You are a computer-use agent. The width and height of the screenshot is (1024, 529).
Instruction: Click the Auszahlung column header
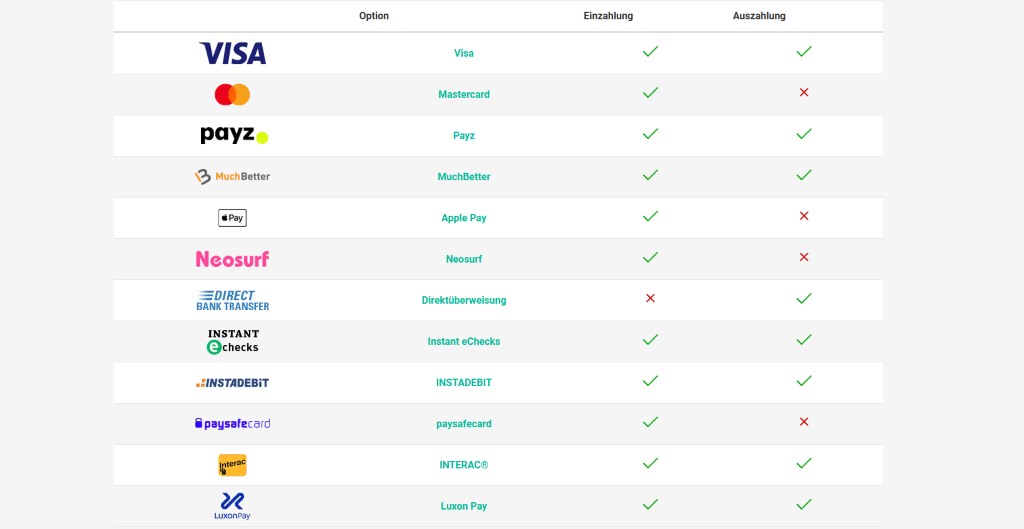coord(759,16)
